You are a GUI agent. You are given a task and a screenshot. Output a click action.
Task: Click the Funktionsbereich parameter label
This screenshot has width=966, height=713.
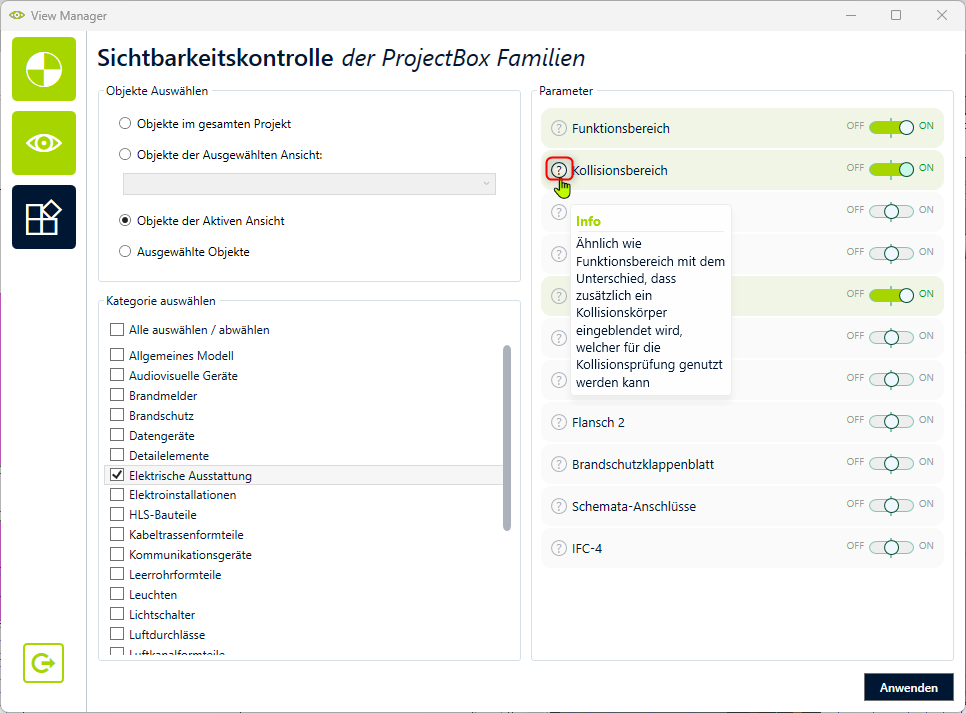click(620, 128)
